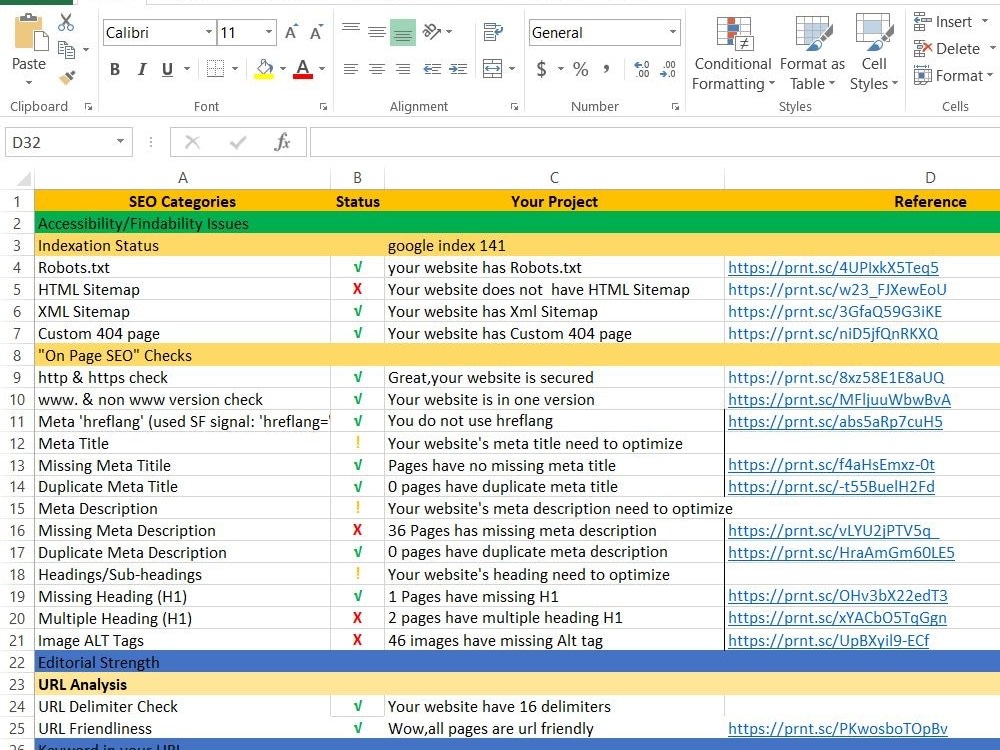Toggle Bottom Align button
1000x750 pixels.
(x=403, y=33)
